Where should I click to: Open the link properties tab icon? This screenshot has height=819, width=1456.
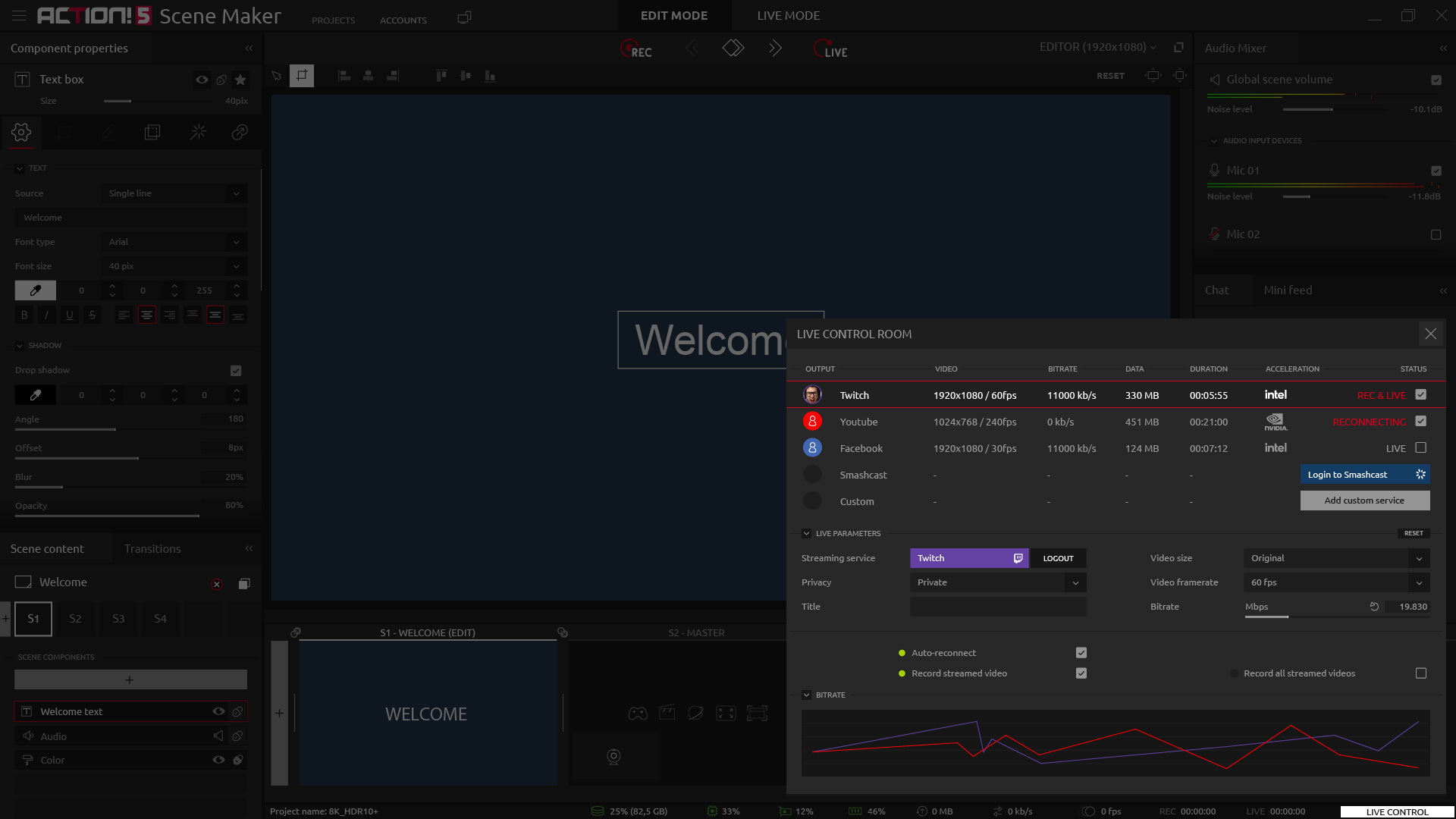pos(240,132)
